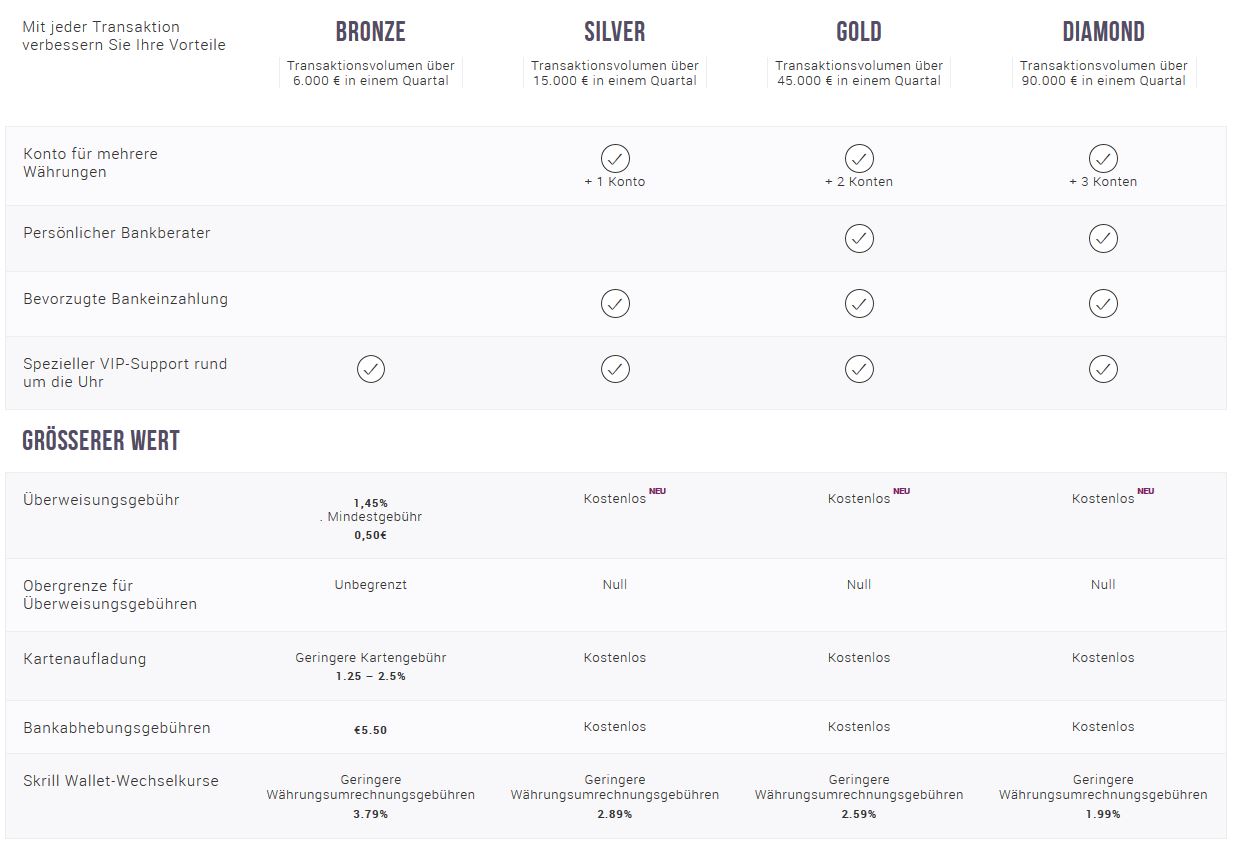
Task: Select the DIAMOND tier heading
Action: point(1103,32)
